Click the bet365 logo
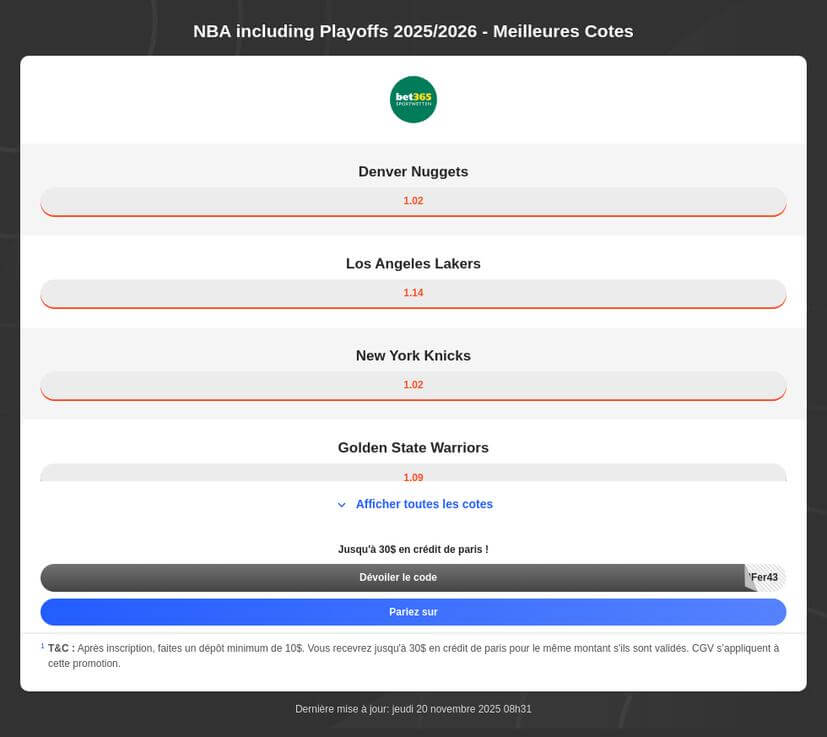The width and height of the screenshot is (827, 737). point(413,99)
